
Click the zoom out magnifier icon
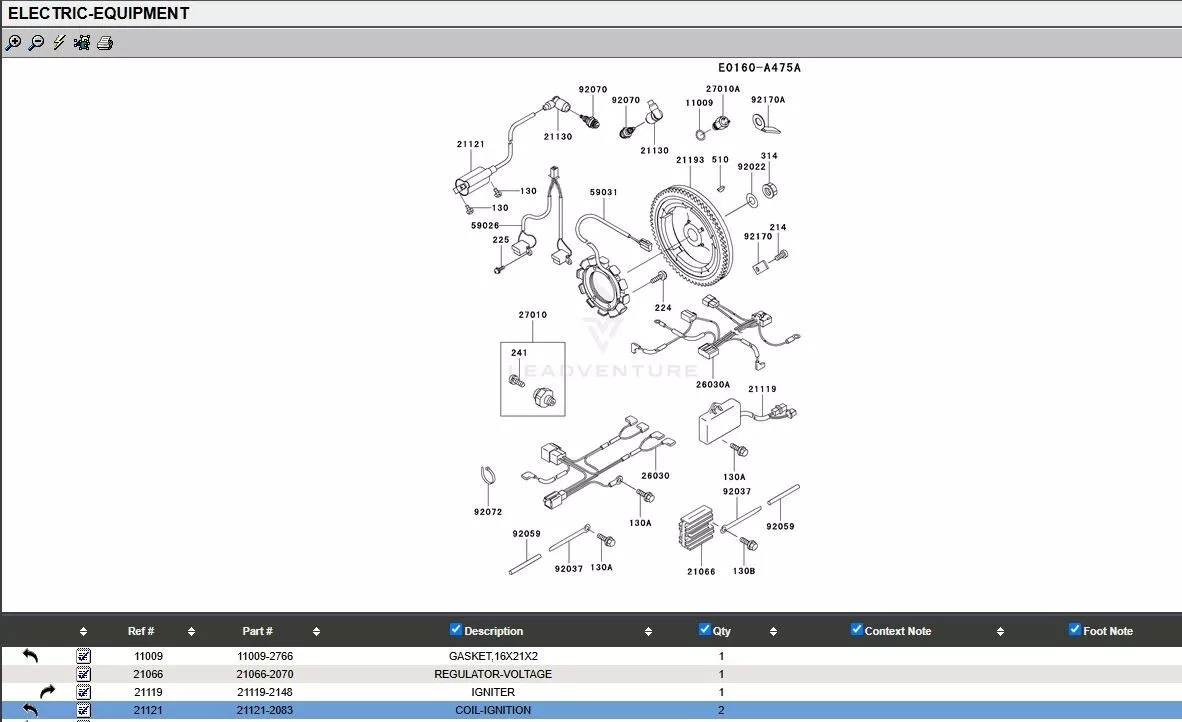tap(36, 43)
